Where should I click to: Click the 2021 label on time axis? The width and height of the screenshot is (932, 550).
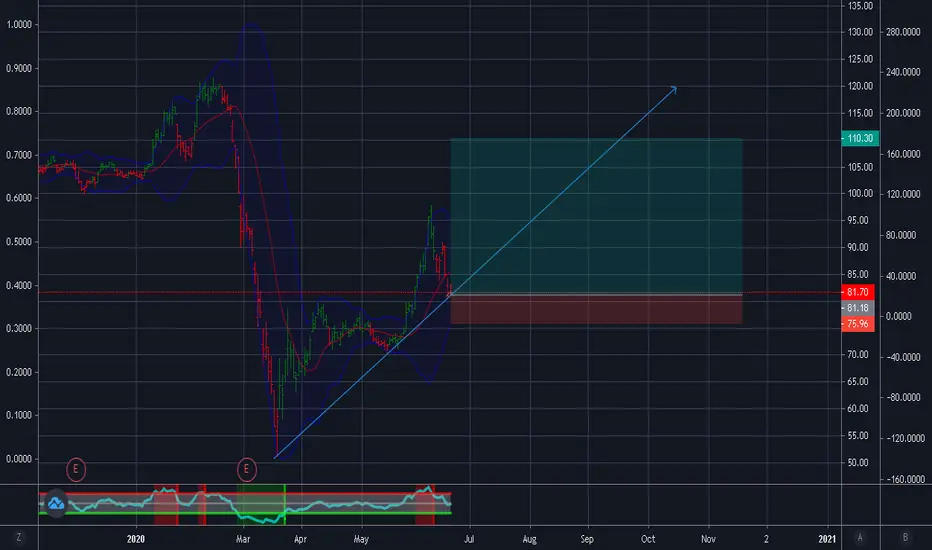(x=827, y=539)
